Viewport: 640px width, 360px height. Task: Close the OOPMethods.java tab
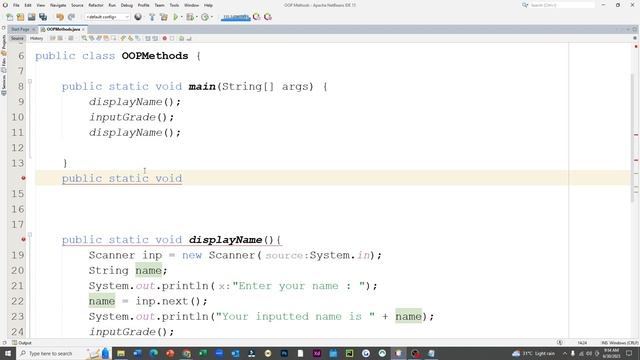pyautogui.click(x=83, y=29)
